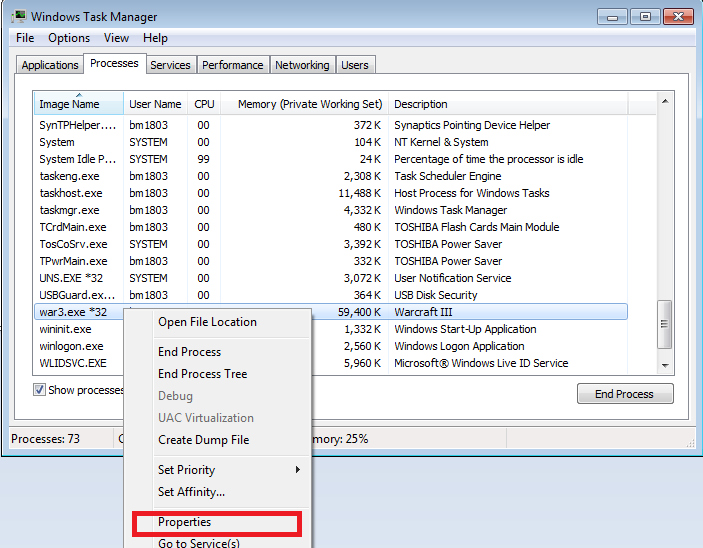The height and width of the screenshot is (548, 703).
Task: Sort by the Description column header
Action: (x=508, y=104)
